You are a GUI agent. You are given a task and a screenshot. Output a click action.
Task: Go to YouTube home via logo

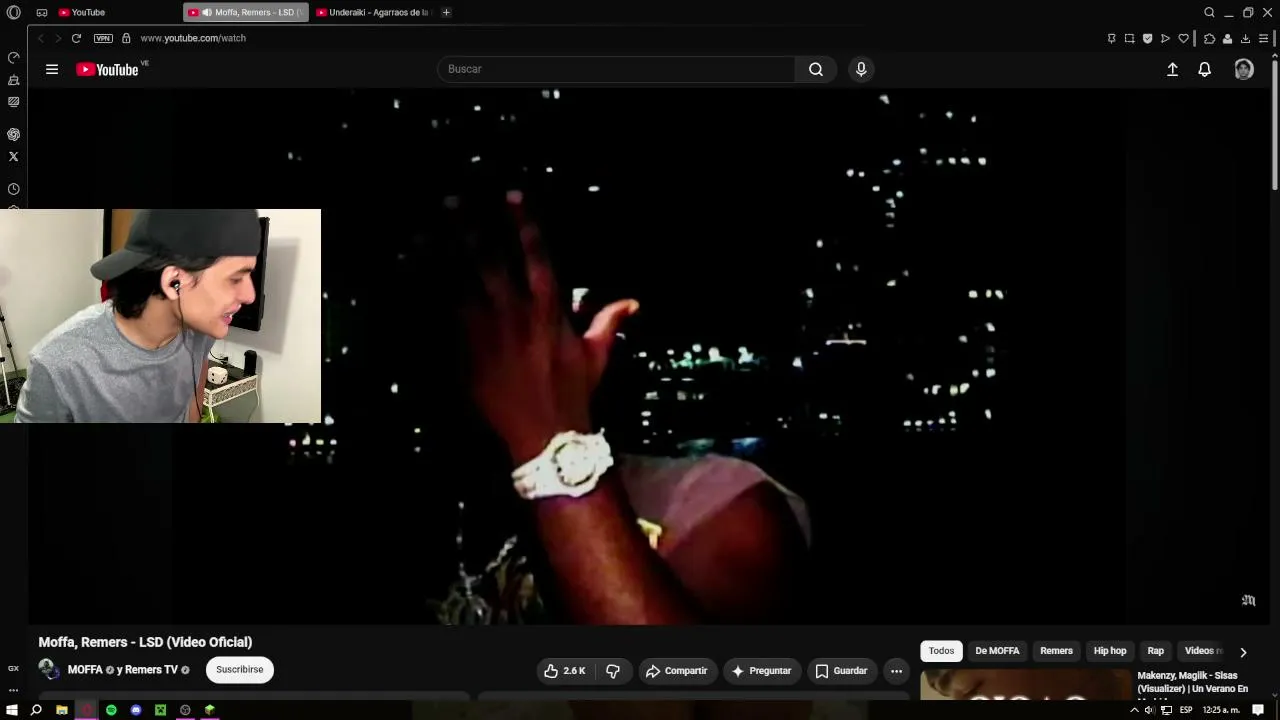107,69
